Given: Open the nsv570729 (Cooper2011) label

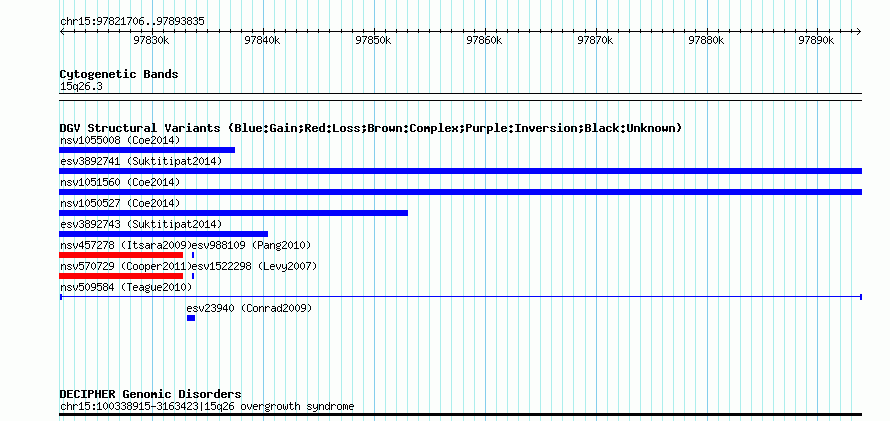Looking at the screenshot, I should [x=126, y=266].
